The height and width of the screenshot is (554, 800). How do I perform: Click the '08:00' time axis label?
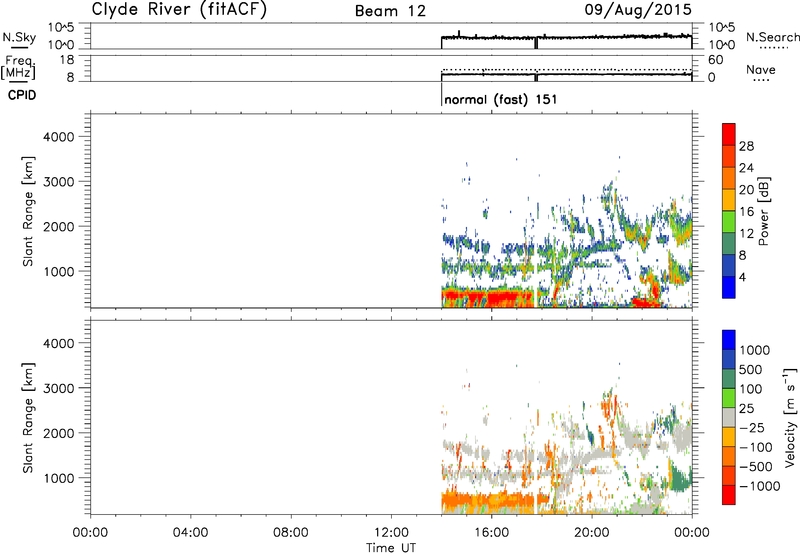click(x=291, y=533)
